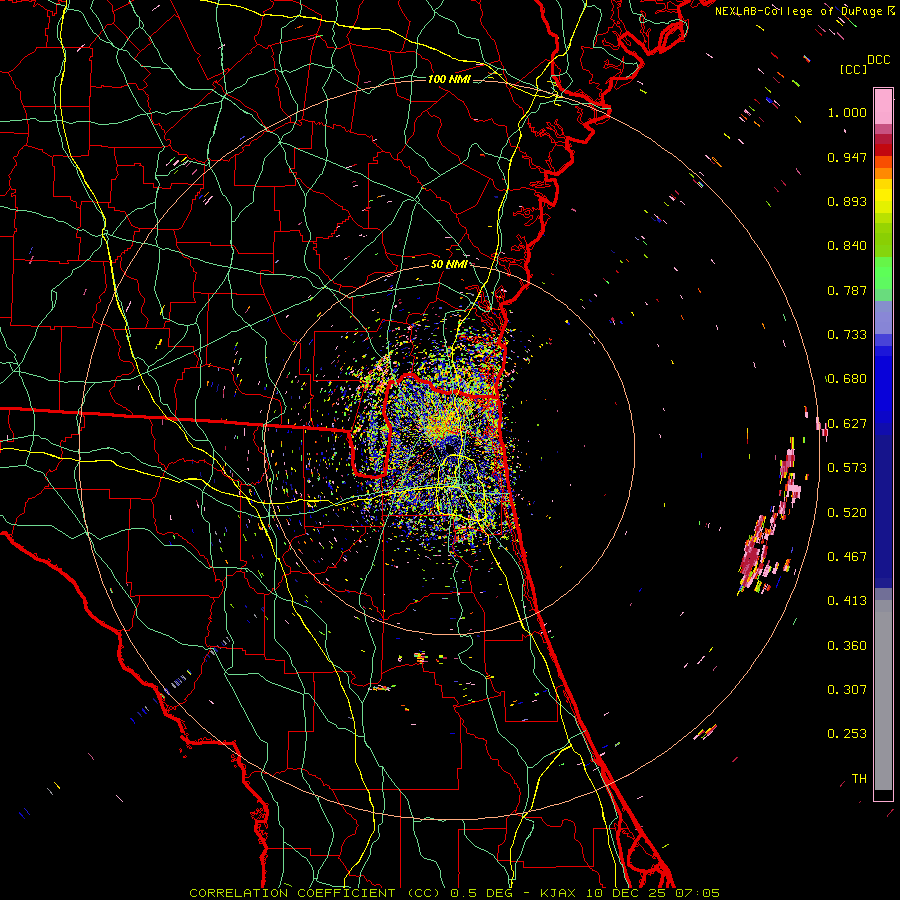Click the 0.893 legend value
The width and height of the screenshot is (900, 900).
coord(847,201)
